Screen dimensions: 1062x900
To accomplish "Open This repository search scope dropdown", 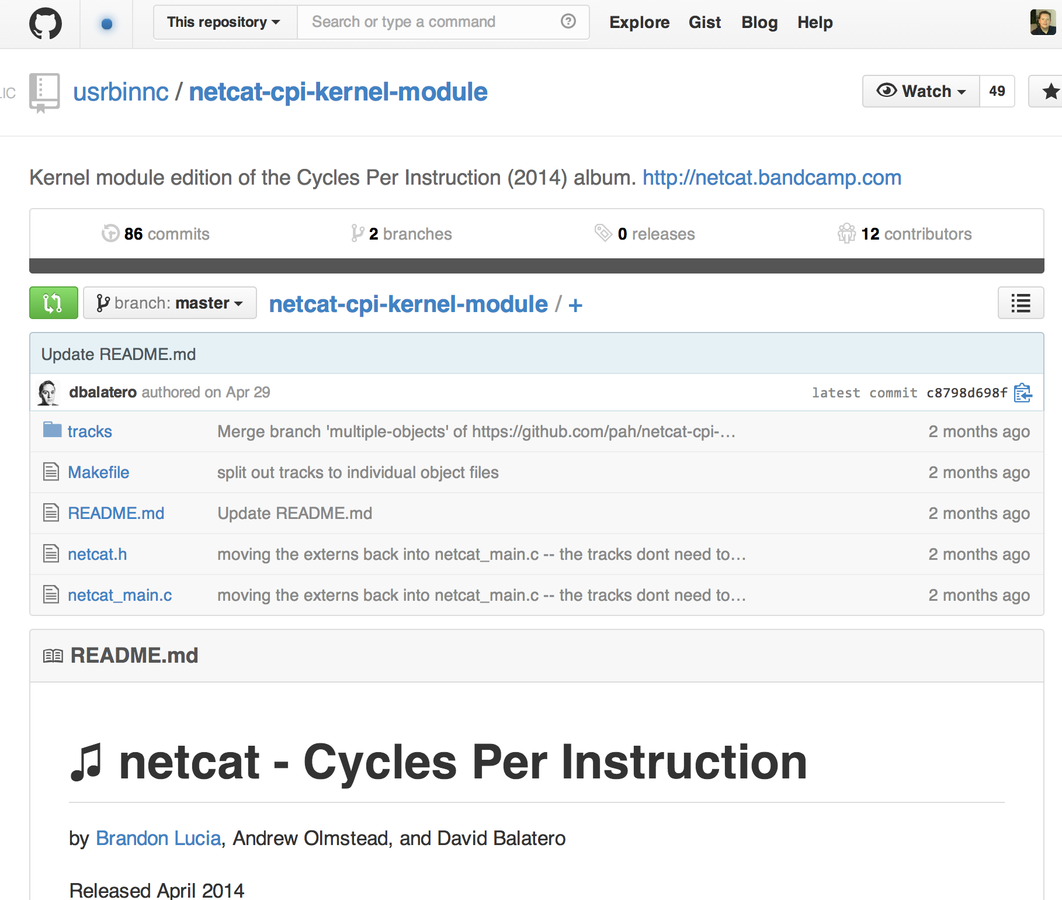I will (x=225, y=22).
